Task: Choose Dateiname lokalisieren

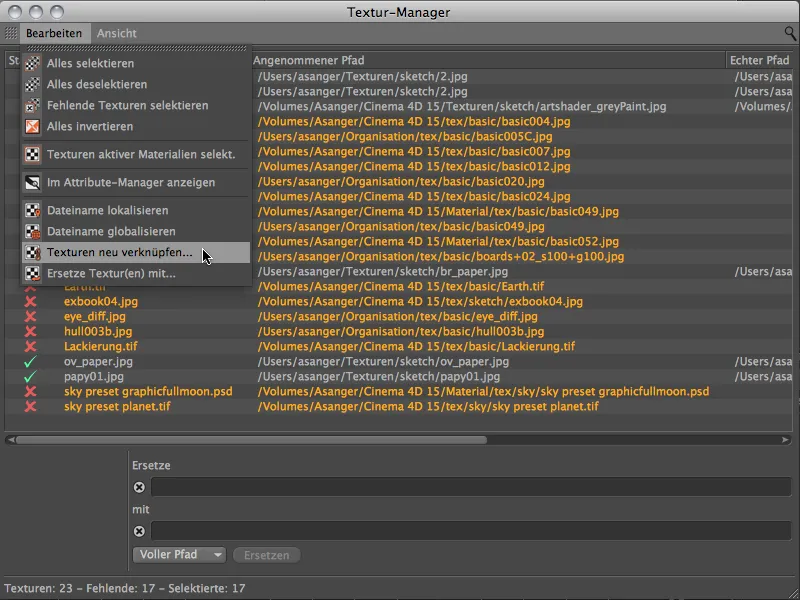Action: 136,210
